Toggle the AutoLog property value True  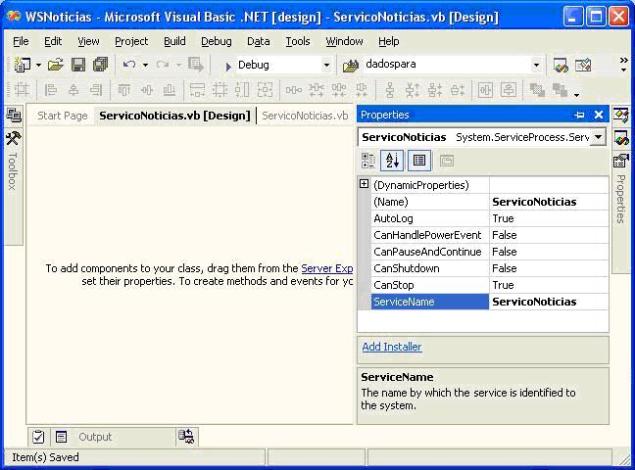tap(548, 218)
